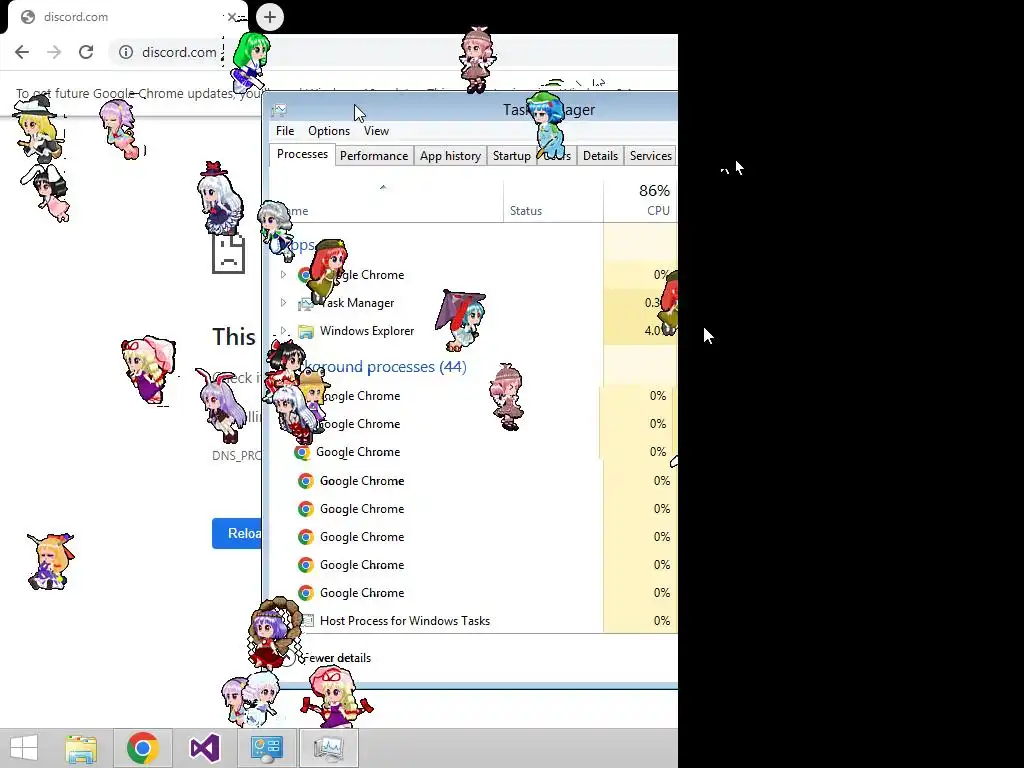Image resolution: width=1024 pixels, height=768 pixels.
Task: Switch to the Startup tab
Action: point(511,155)
